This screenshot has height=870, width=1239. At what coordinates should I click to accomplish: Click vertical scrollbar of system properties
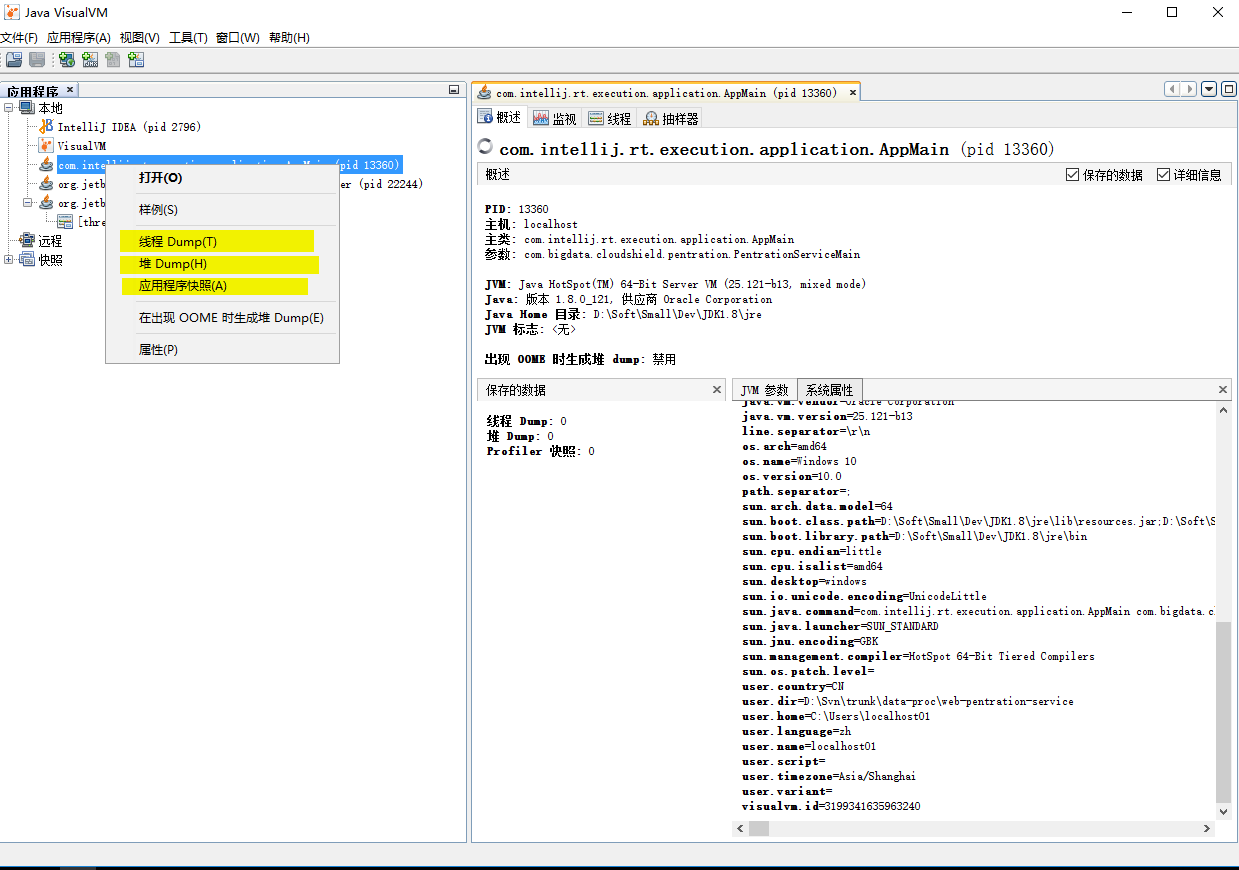coord(1223,710)
